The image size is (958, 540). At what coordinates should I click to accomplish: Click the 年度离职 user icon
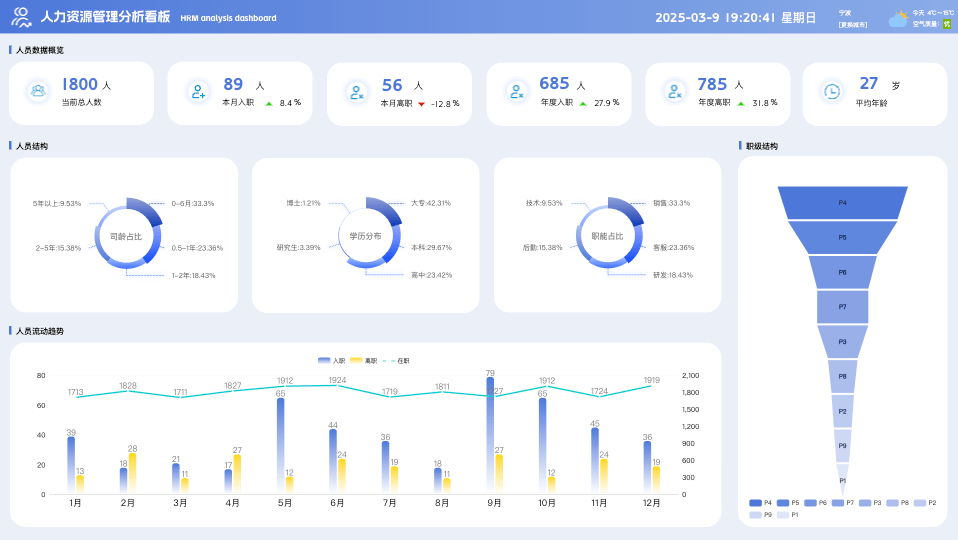674,92
